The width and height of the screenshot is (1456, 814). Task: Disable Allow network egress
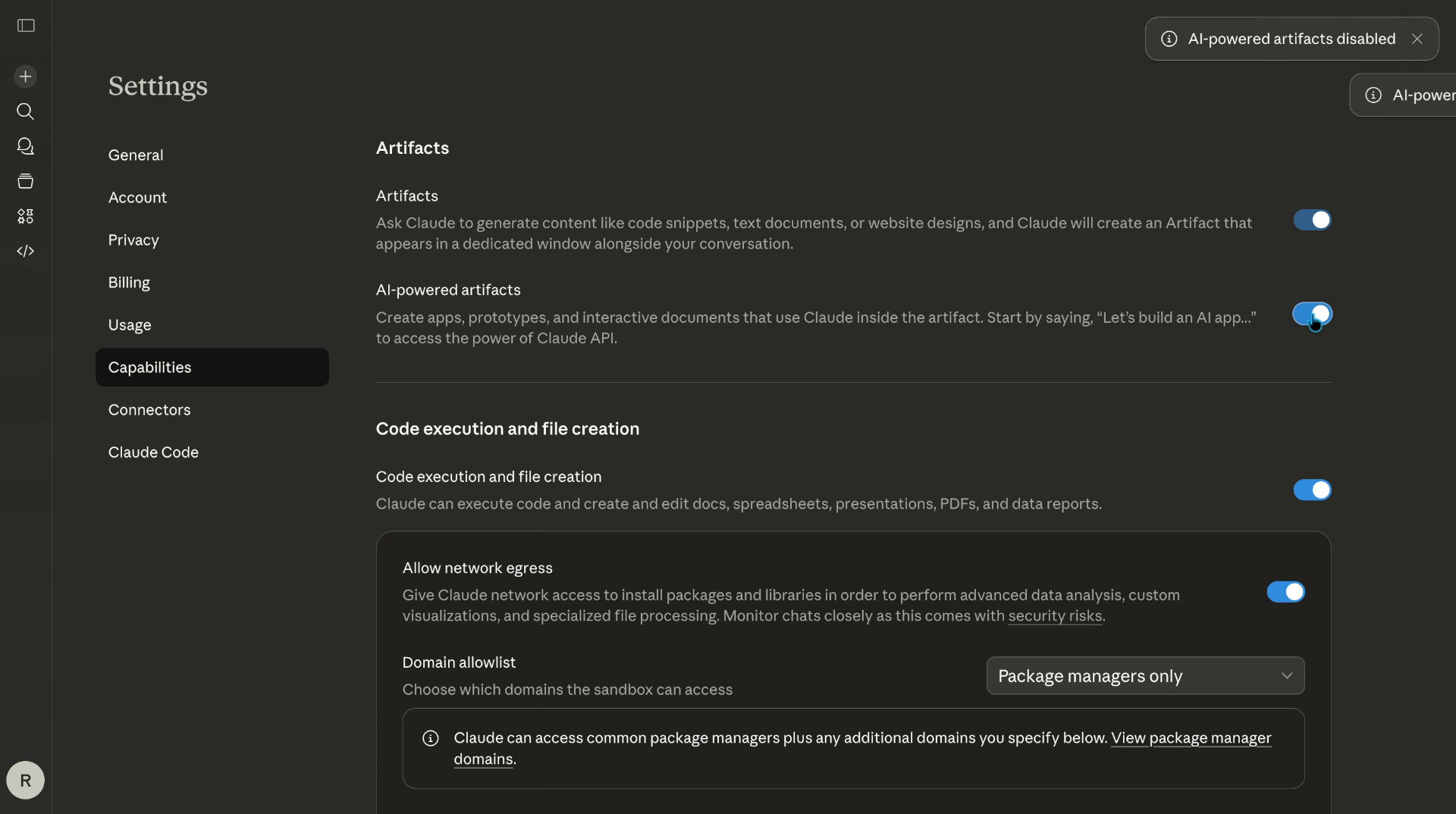pos(1285,592)
